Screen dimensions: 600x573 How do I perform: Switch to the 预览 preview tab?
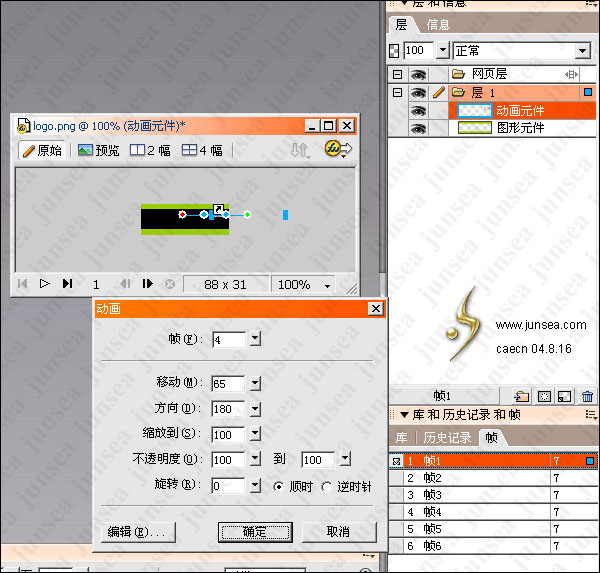pos(98,150)
